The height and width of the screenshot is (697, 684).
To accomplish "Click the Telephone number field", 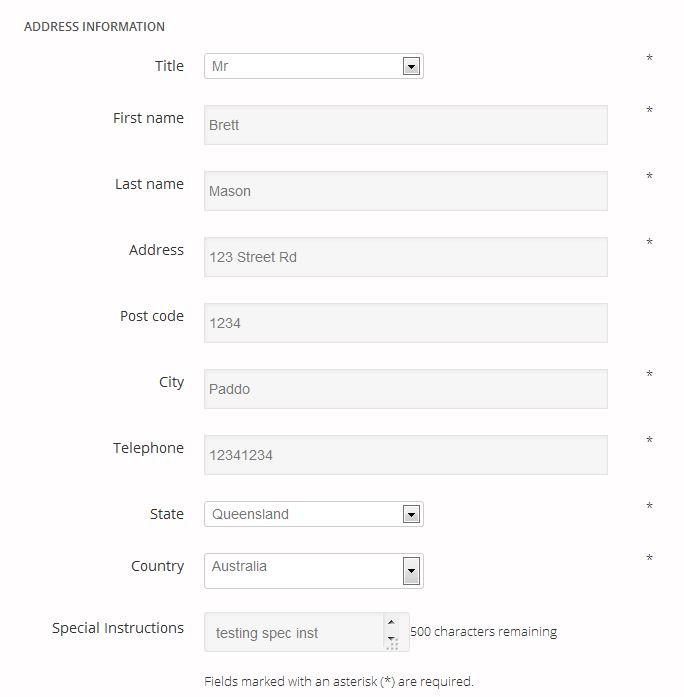I will click(x=405, y=455).
